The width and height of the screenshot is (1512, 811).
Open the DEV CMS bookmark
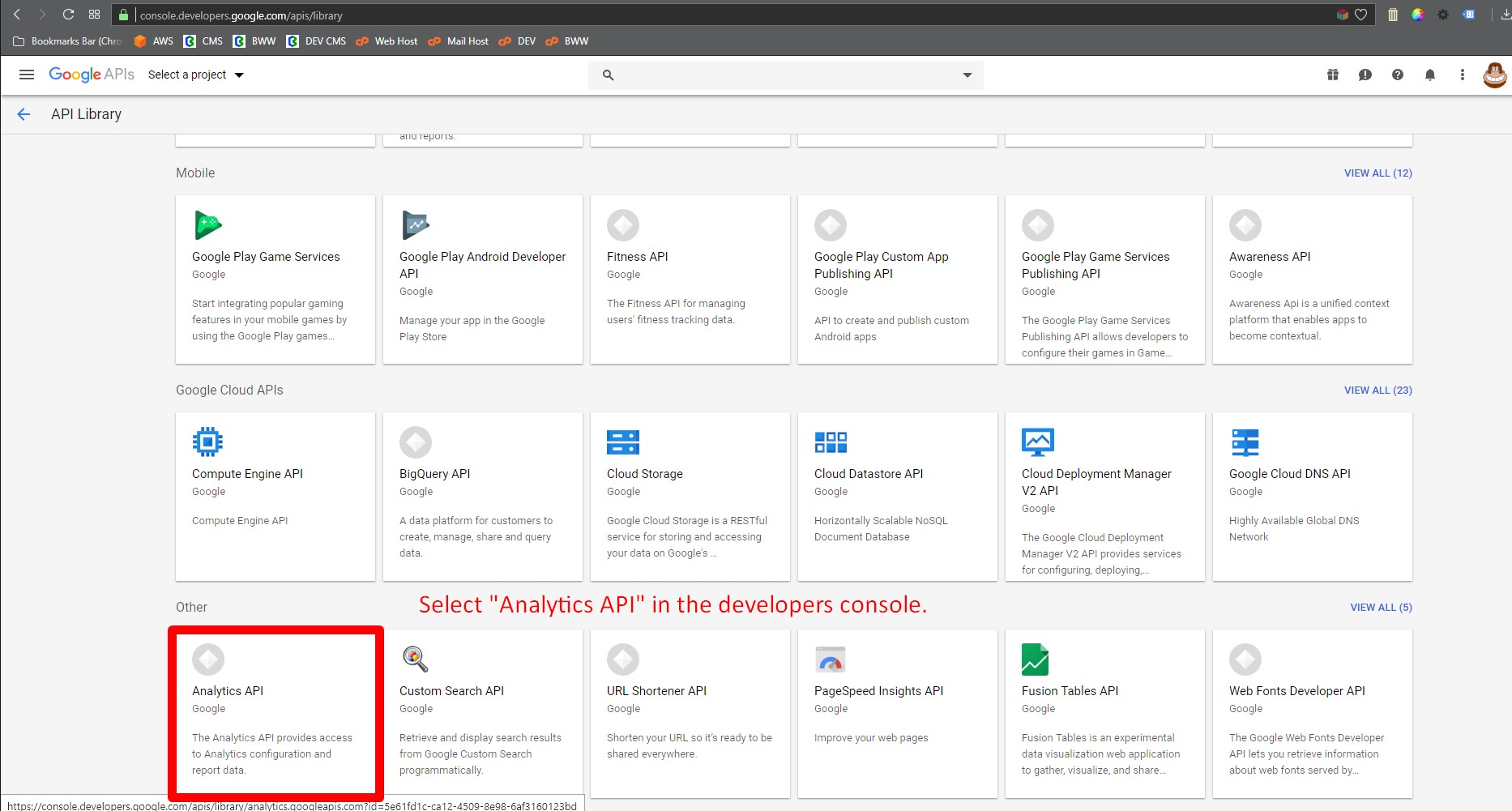coord(317,41)
